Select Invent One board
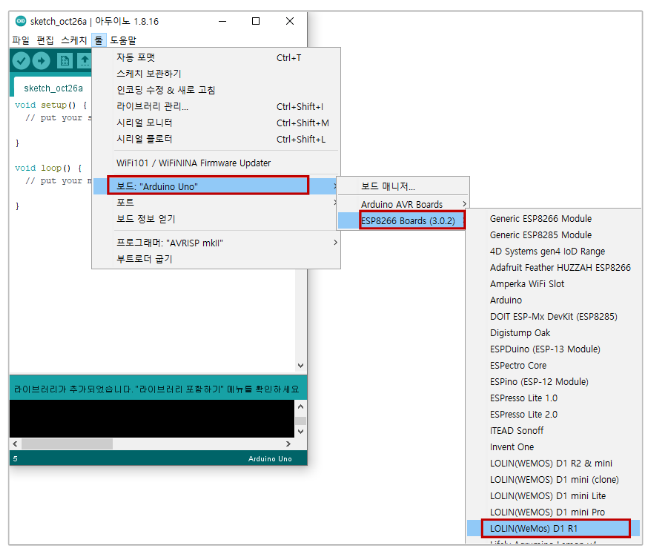 (554, 447)
